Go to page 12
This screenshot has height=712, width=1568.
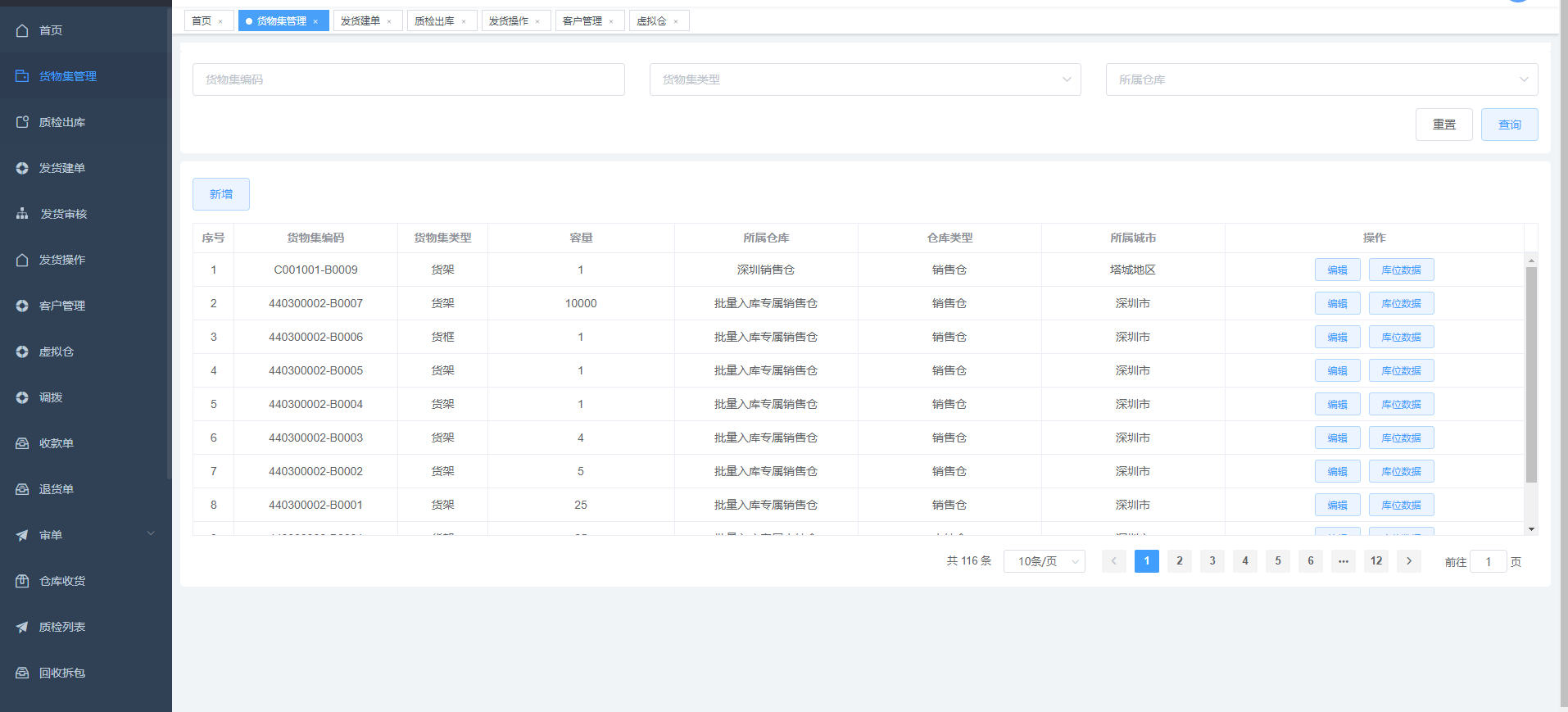[1376, 561]
